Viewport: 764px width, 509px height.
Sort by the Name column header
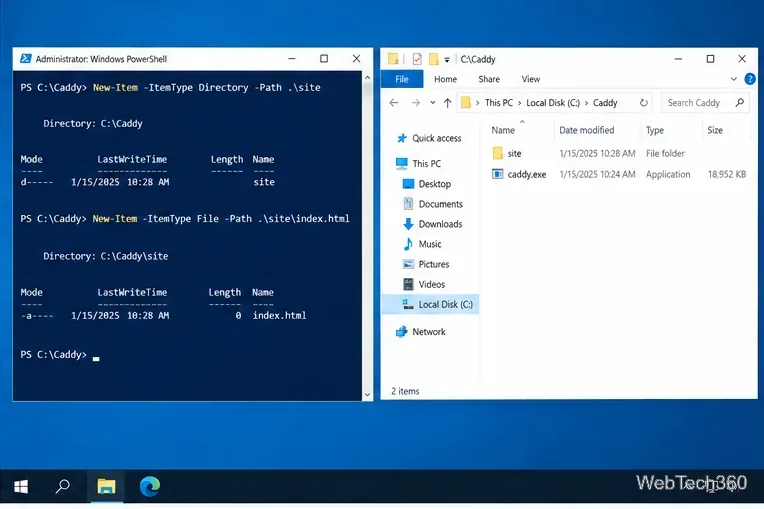coord(503,130)
